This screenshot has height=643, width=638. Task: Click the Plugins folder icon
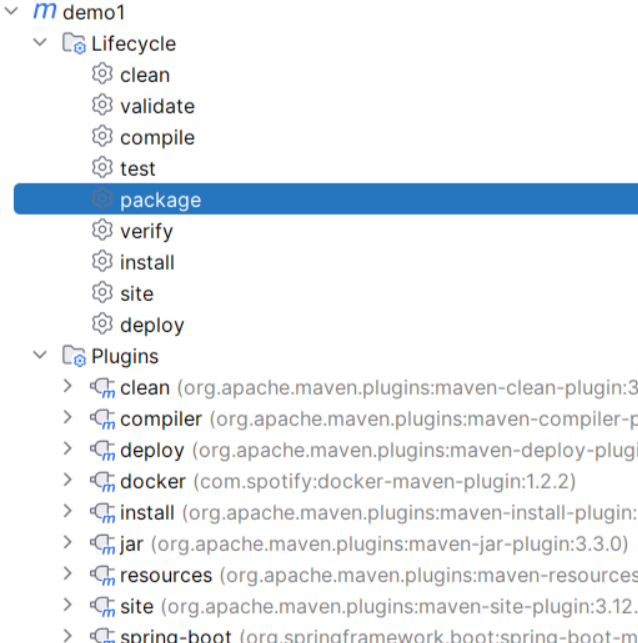(74, 356)
